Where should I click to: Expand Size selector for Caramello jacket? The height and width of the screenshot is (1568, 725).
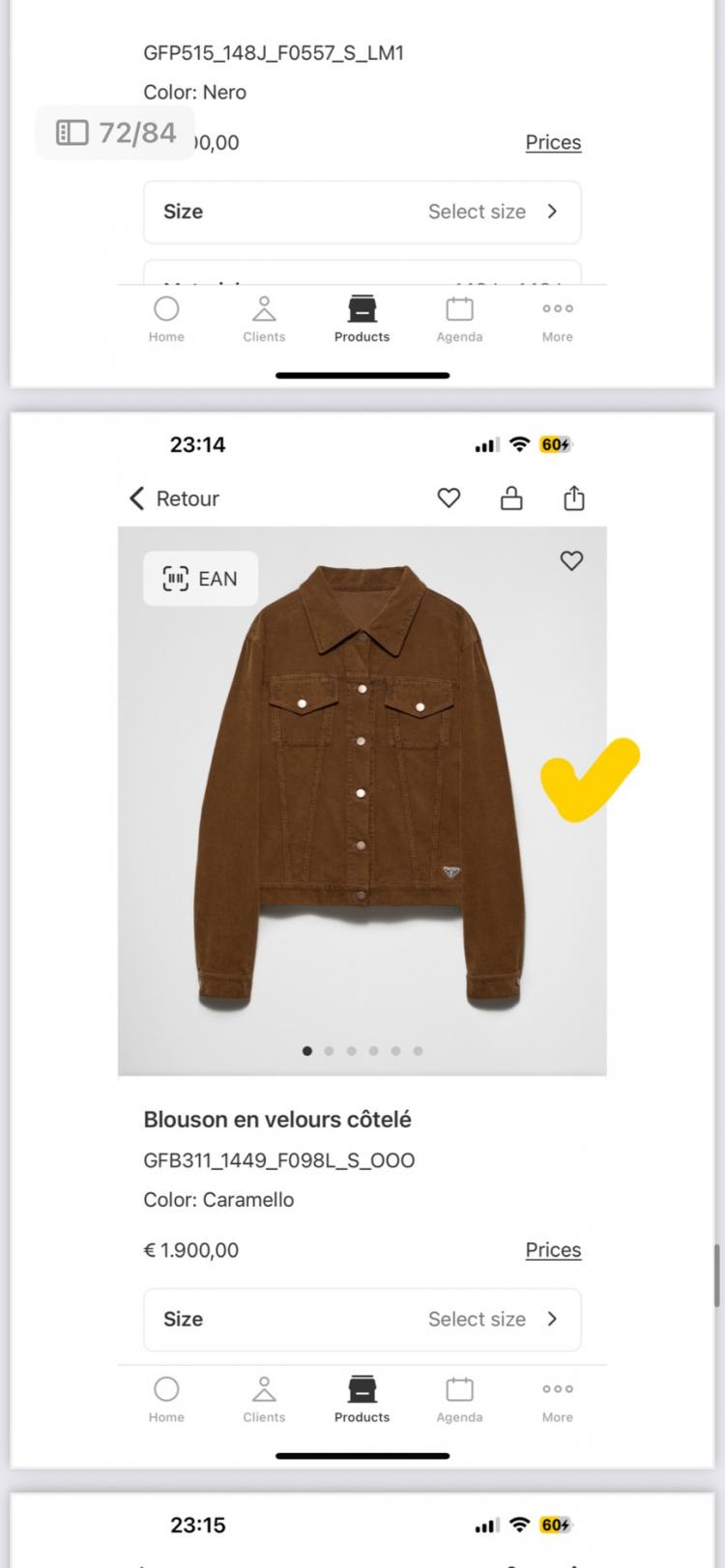click(x=362, y=1319)
